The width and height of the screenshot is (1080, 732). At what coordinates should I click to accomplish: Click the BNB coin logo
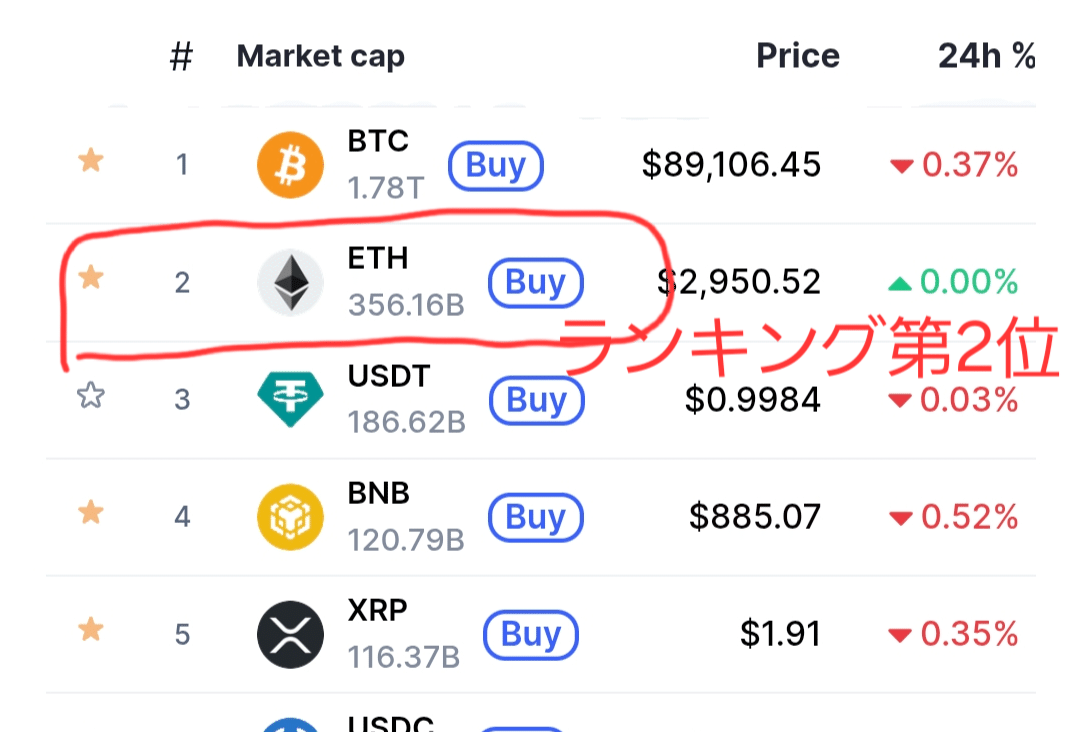(x=290, y=517)
